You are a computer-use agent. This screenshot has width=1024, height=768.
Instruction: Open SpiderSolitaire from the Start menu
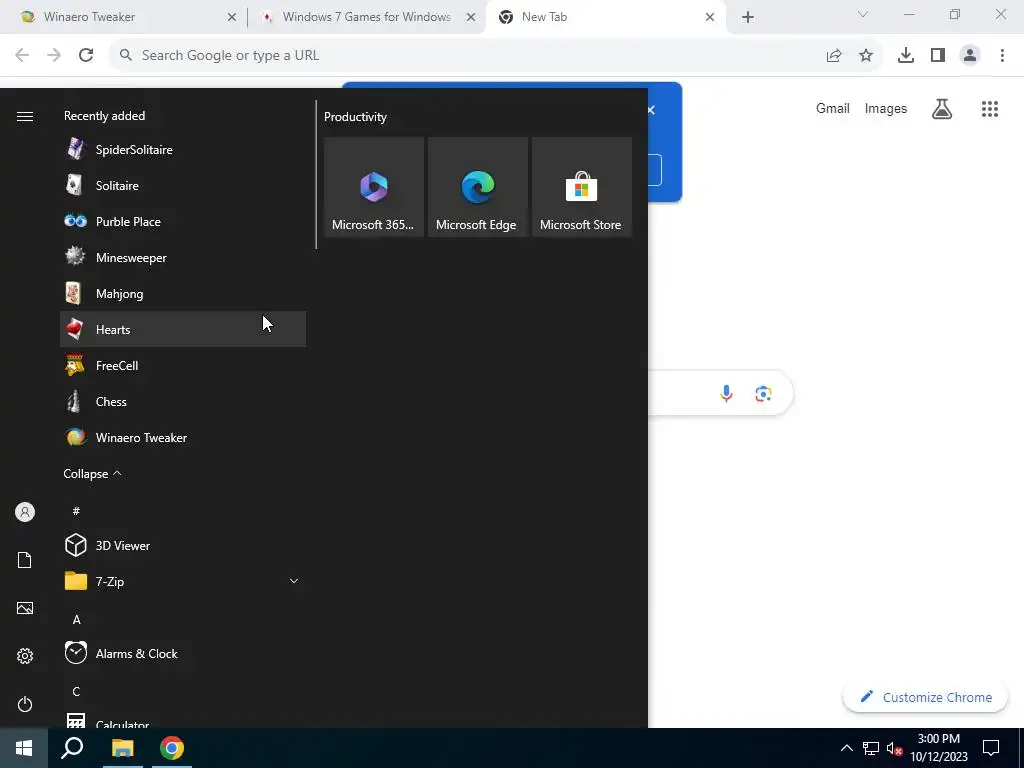pyautogui.click(x=183, y=150)
